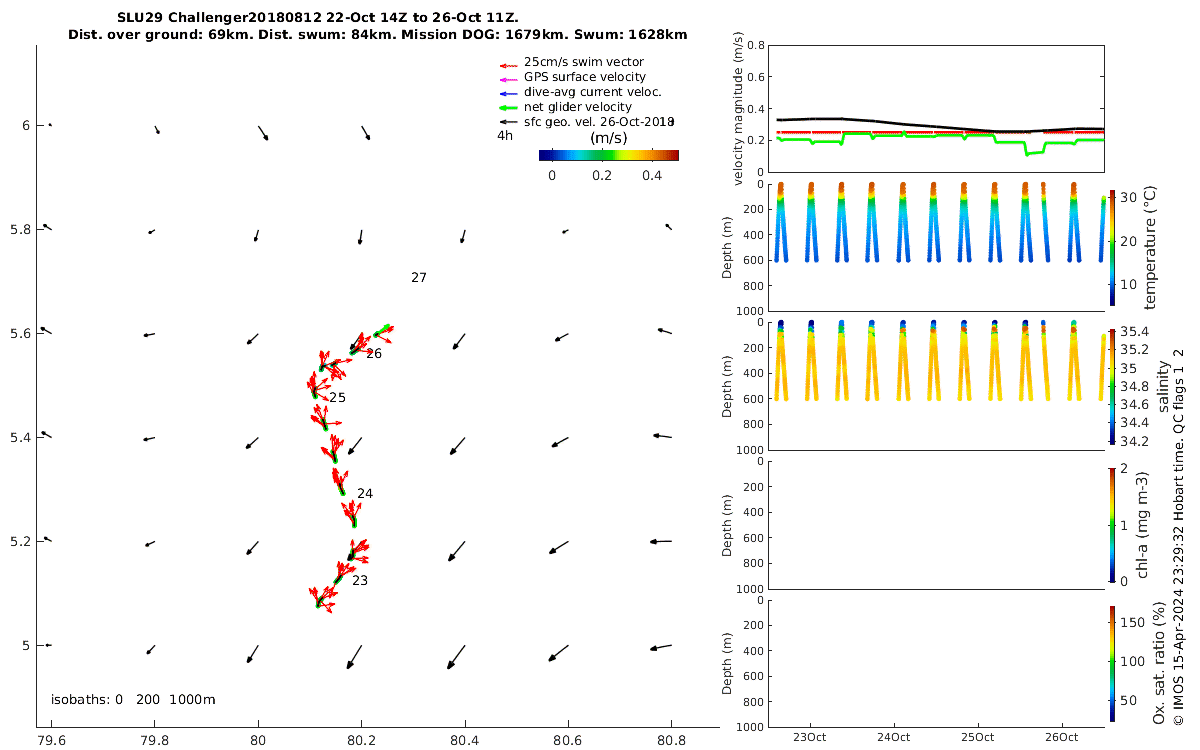Click the 'isobaths: 0 200 1000m' text
Image resolution: width=1200 pixels, height=750 pixels.
click(133, 700)
